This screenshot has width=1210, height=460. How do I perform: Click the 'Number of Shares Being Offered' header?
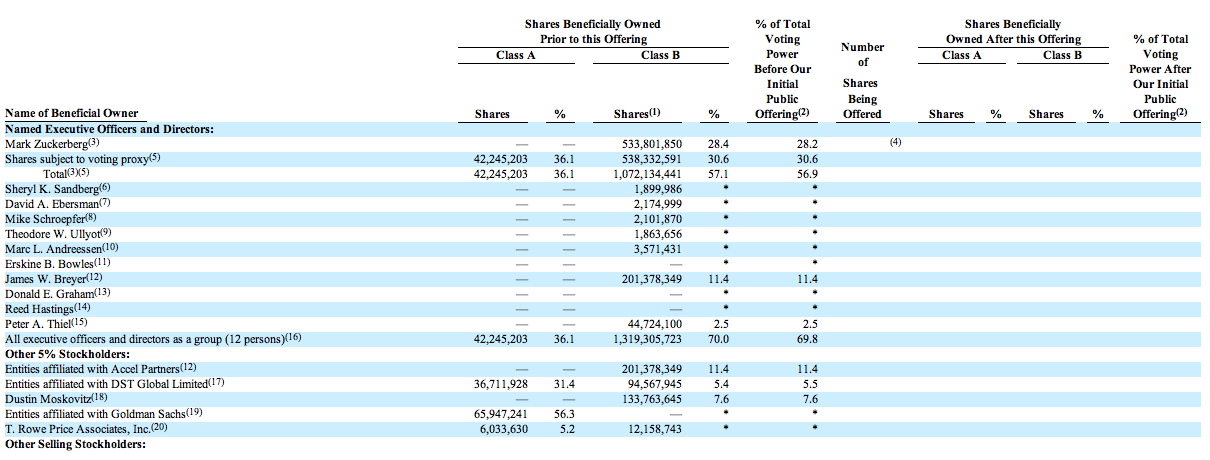[862, 80]
